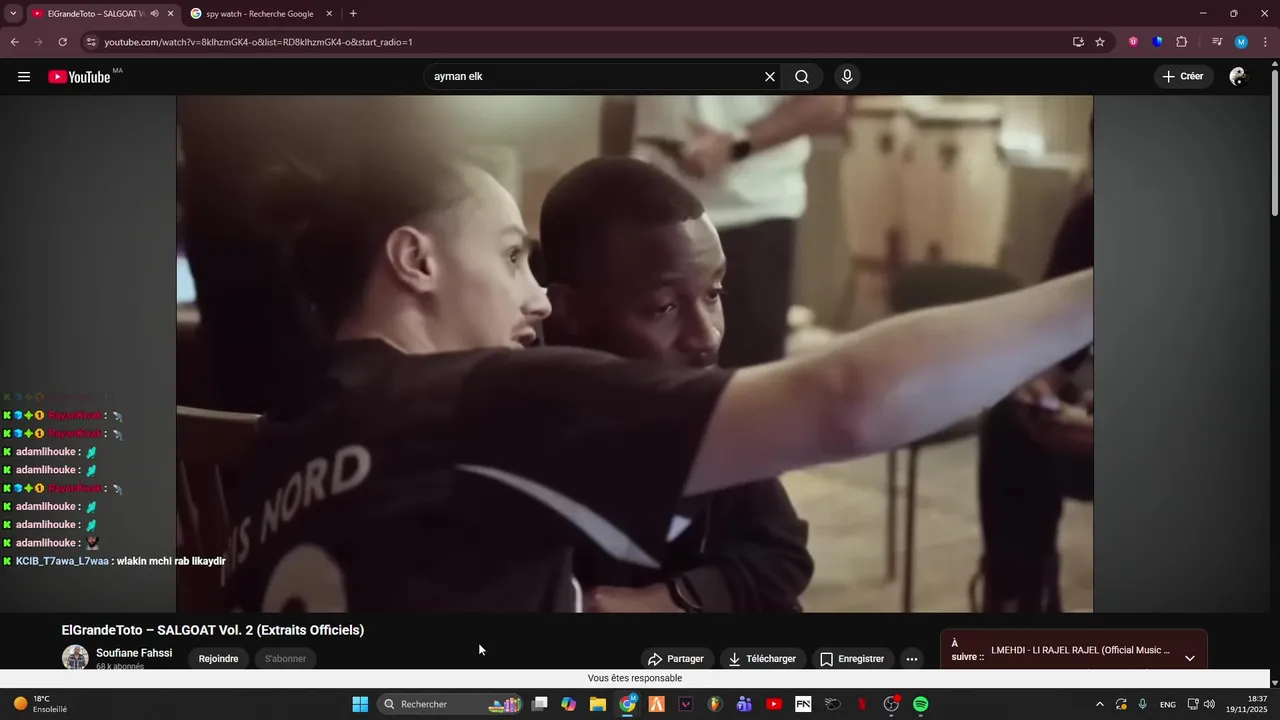Open the tray volume and network quick settings

(1201, 704)
